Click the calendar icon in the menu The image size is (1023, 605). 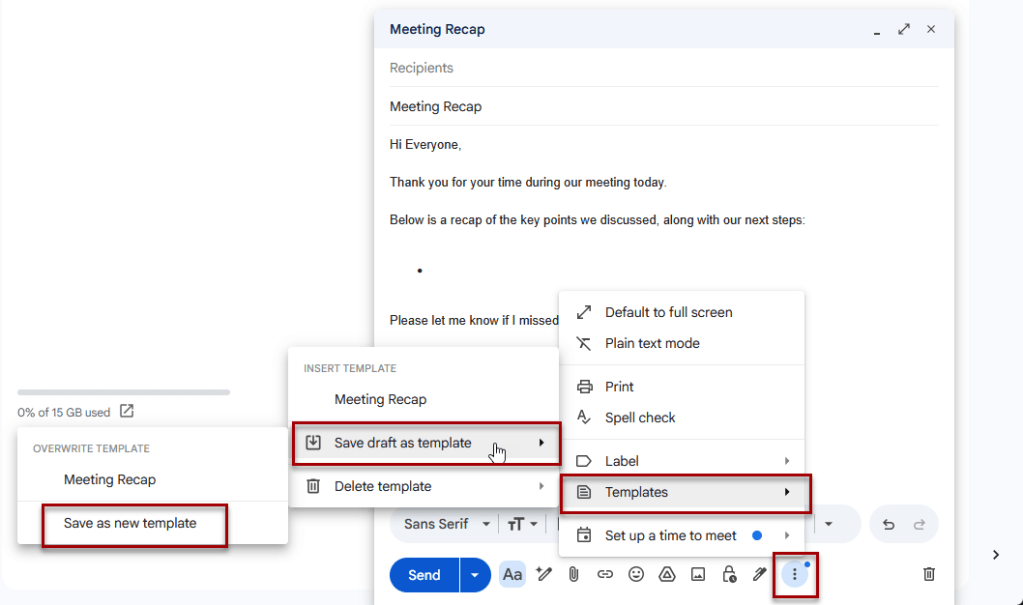point(584,535)
